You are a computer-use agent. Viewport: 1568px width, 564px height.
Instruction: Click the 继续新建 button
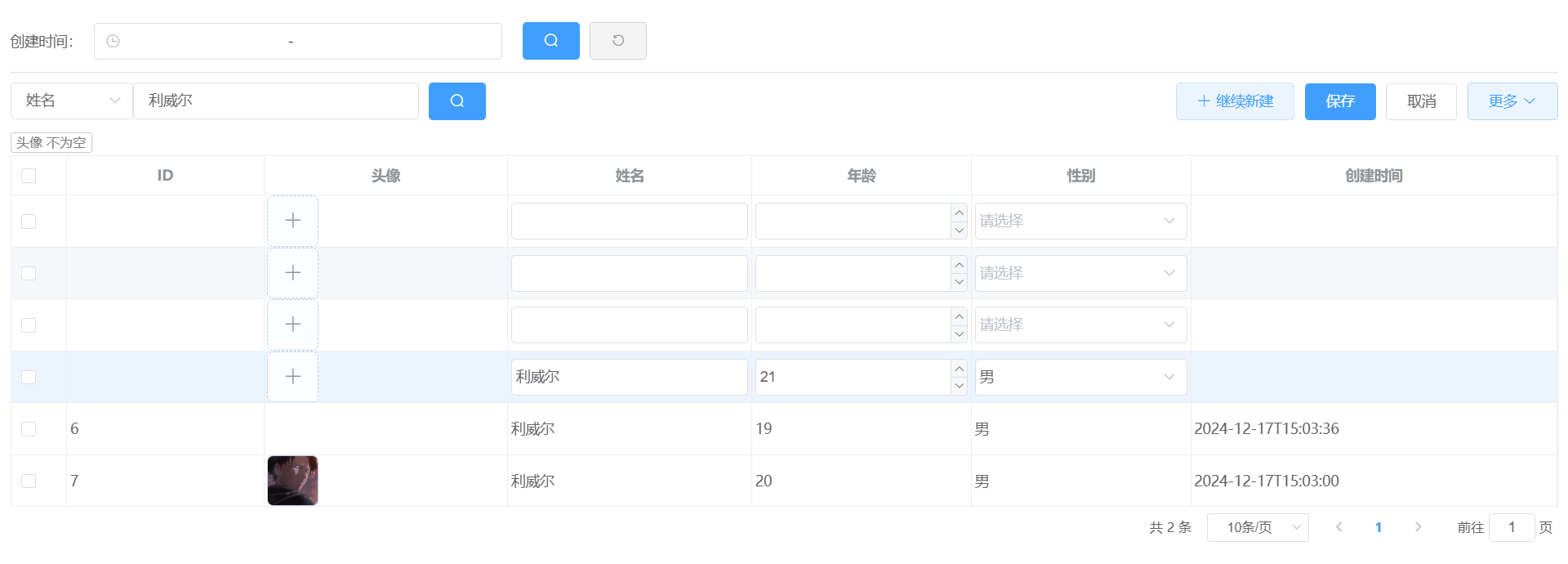click(x=1235, y=101)
